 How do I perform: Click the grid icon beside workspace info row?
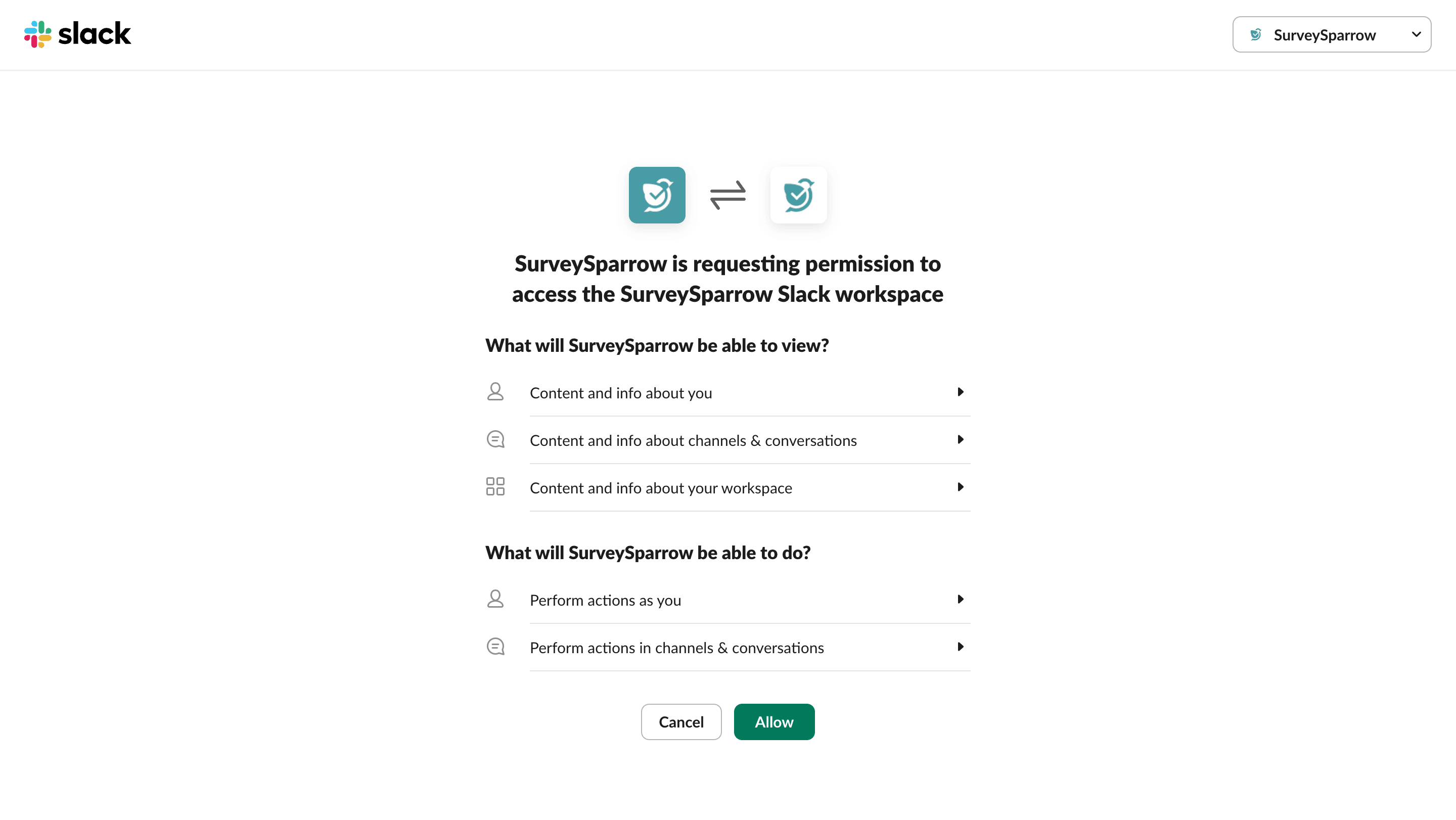coord(495,486)
